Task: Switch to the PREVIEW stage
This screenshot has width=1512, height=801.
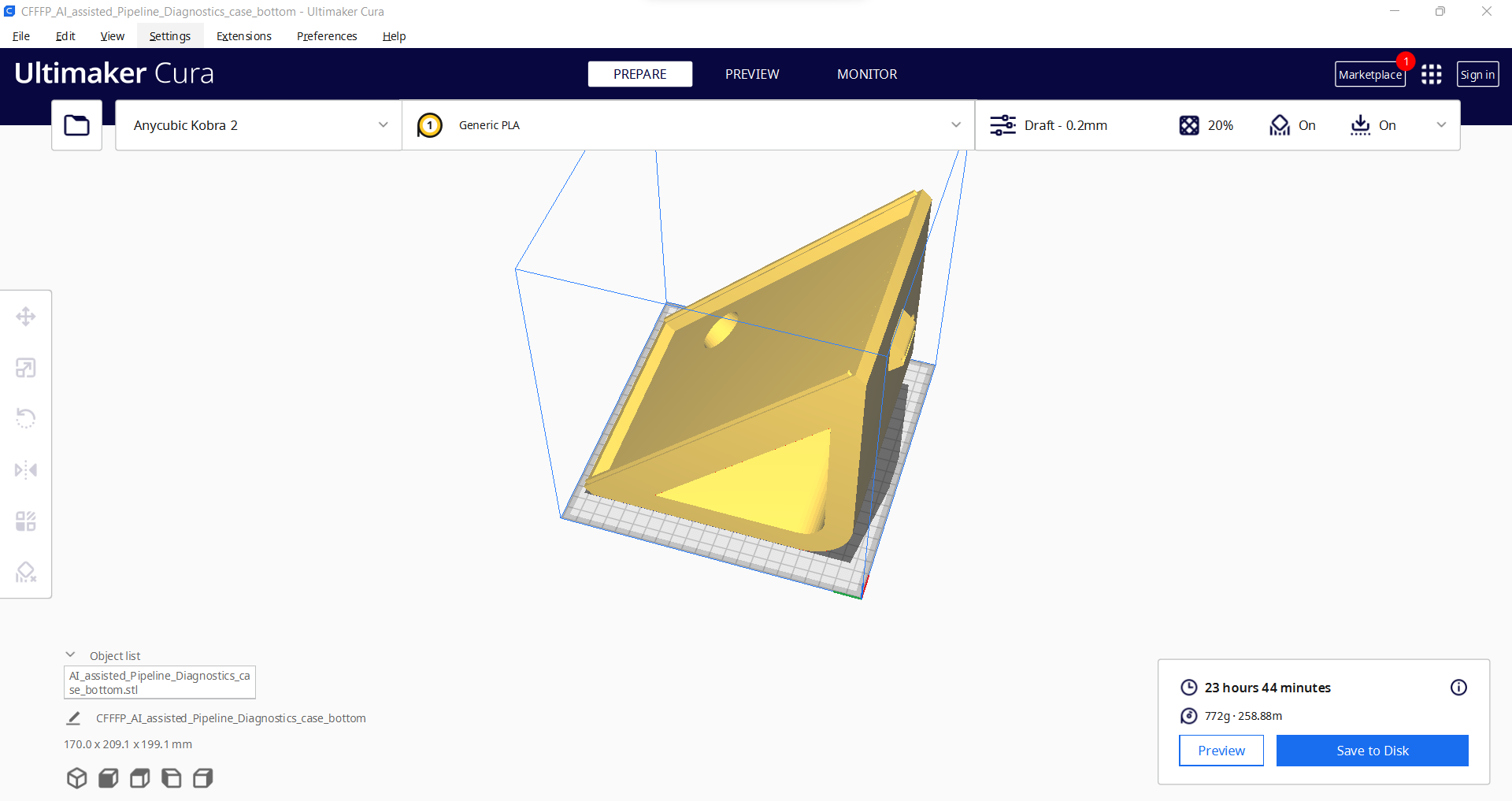Action: [752, 74]
